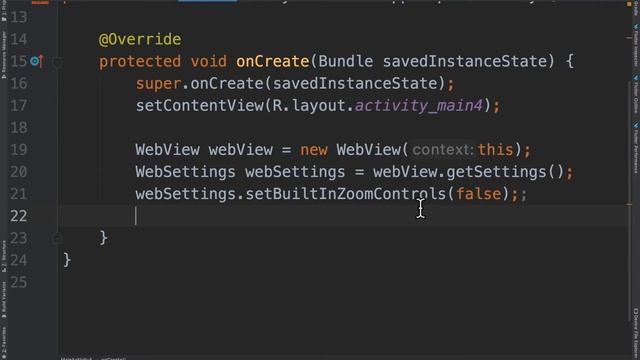Screen dimensions: 640x360
Task: Click the context parameter hint on line 19
Action: click(x=443, y=150)
